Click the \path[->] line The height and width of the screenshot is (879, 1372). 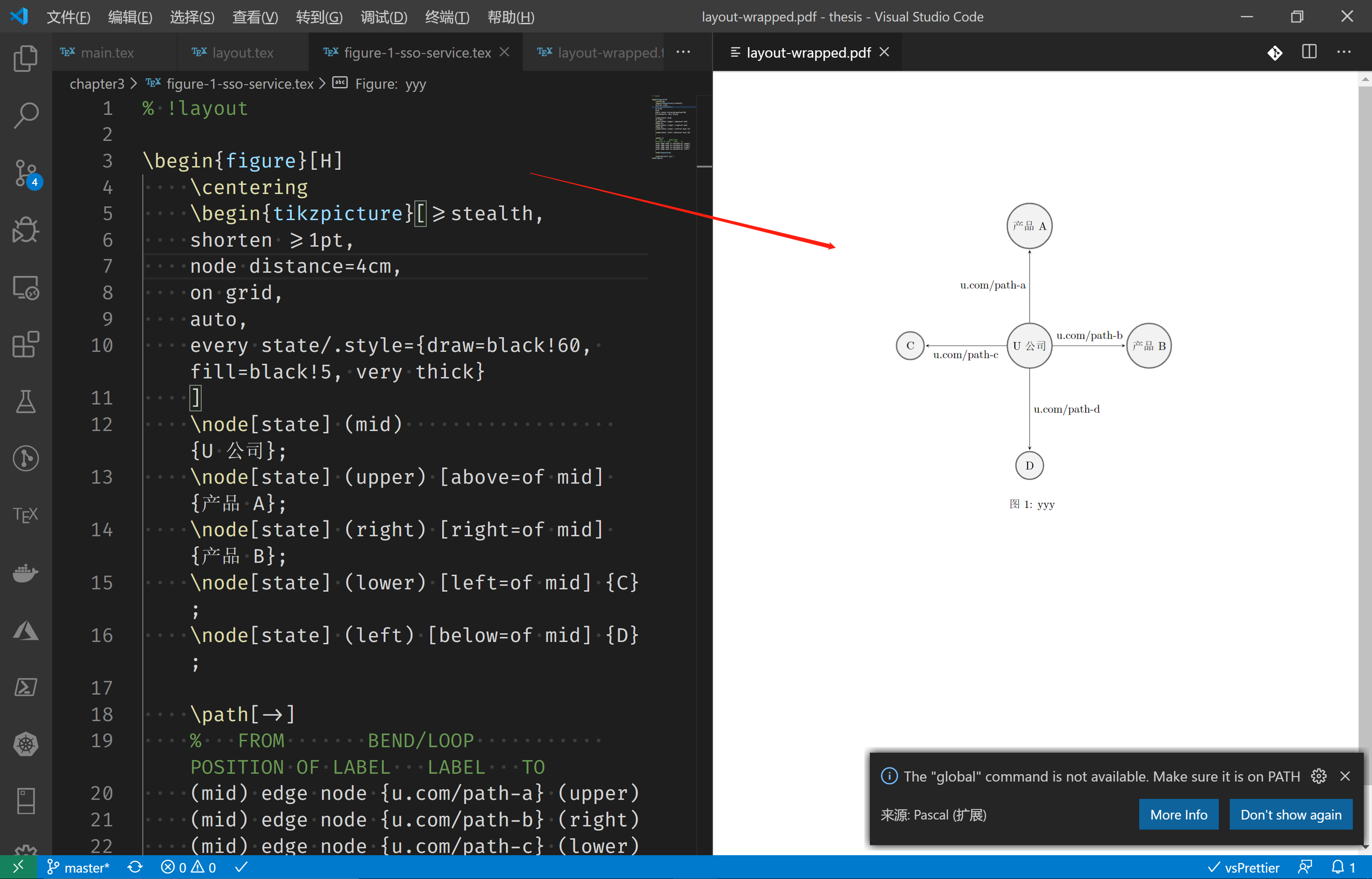pyautogui.click(x=242, y=715)
